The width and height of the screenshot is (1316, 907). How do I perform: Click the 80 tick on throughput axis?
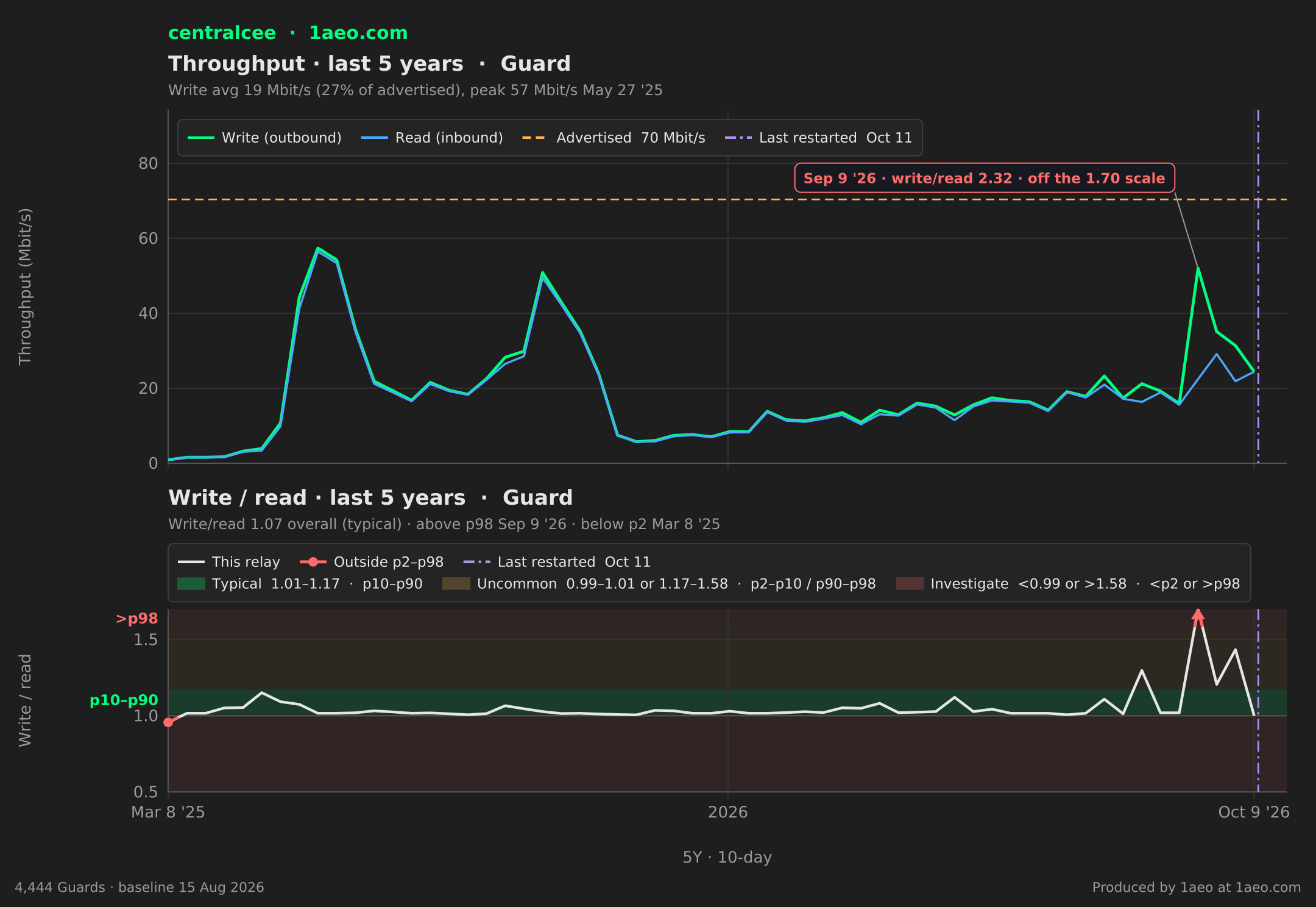[x=148, y=163]
